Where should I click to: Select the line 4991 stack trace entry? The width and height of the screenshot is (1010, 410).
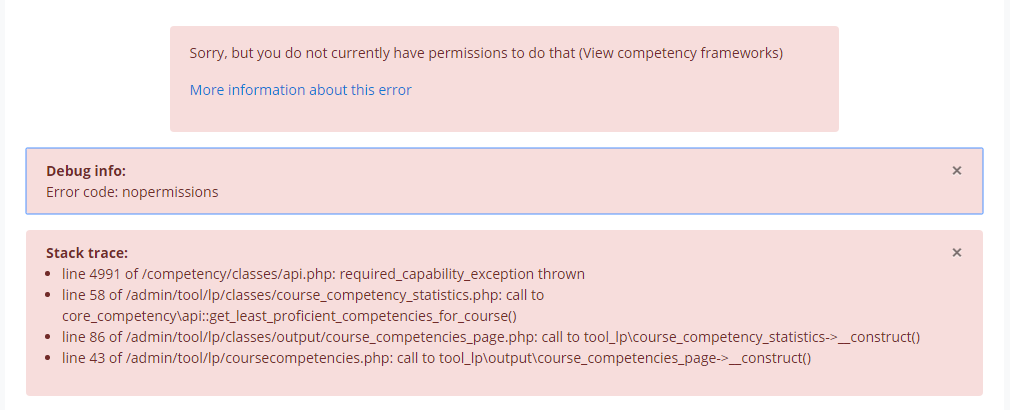pyautogui.click(x=323, y=274)
